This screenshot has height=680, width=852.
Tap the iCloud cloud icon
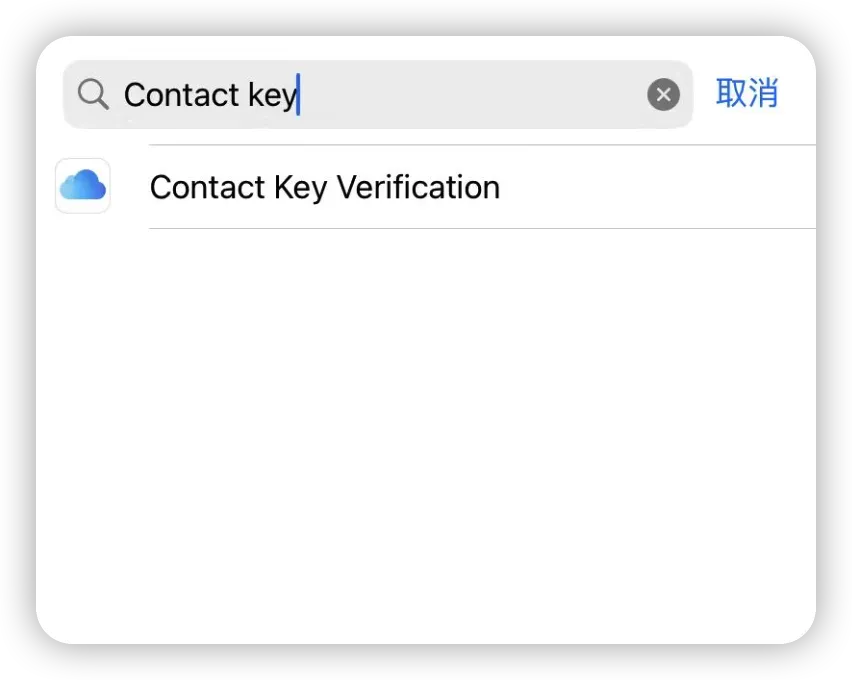coord(83,186)
